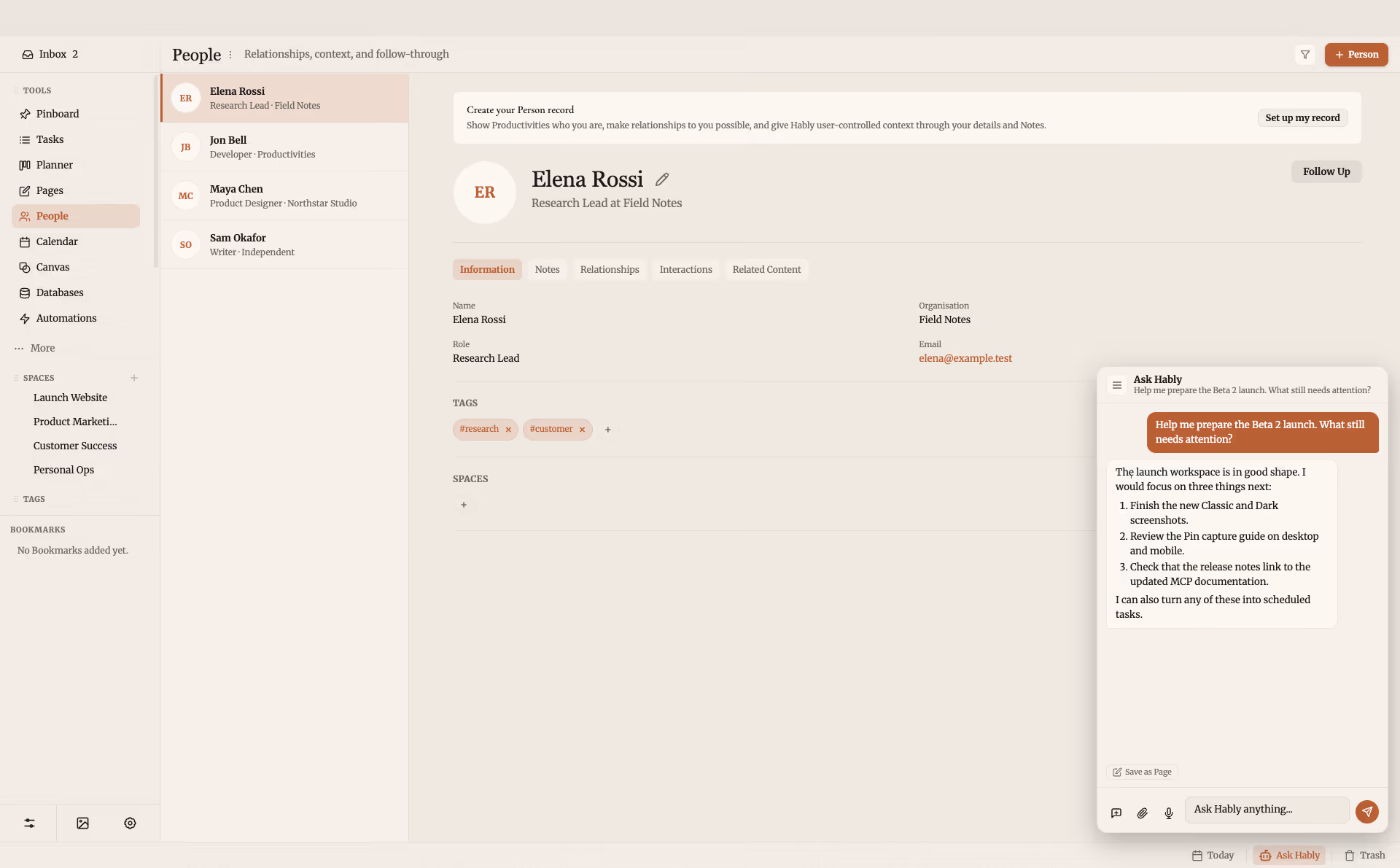Remove the #research tag
The width and height of the screenshot is (1400, 868).
click(x=508, y=430)
